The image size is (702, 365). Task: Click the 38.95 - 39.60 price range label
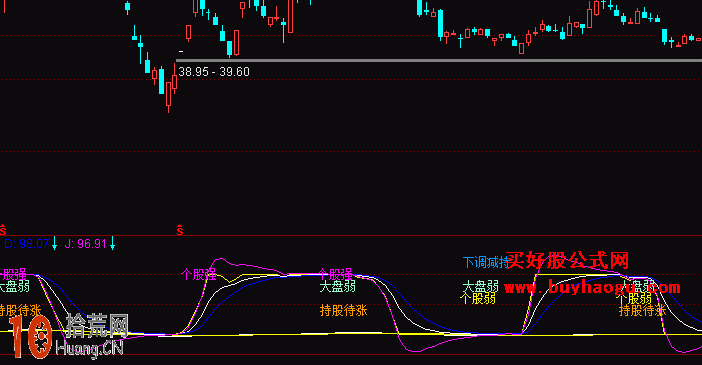[x=214, y=72]
